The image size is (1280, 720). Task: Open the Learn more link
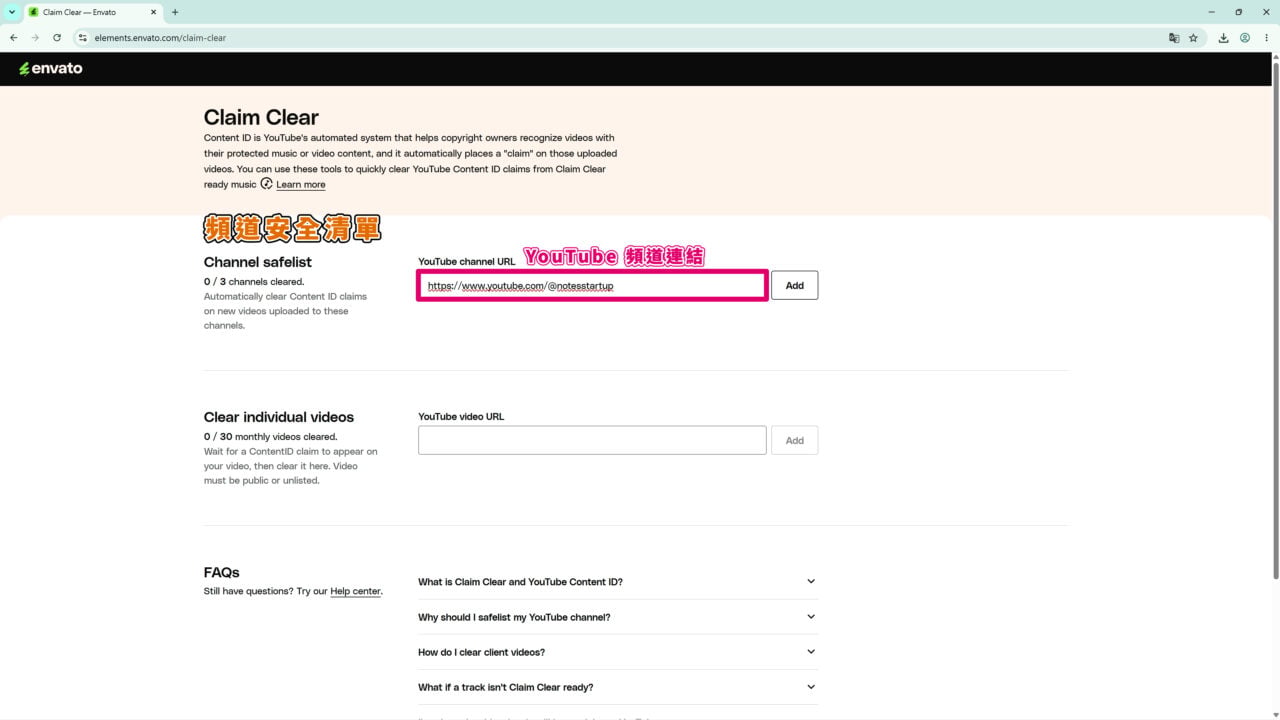[300, 184]
